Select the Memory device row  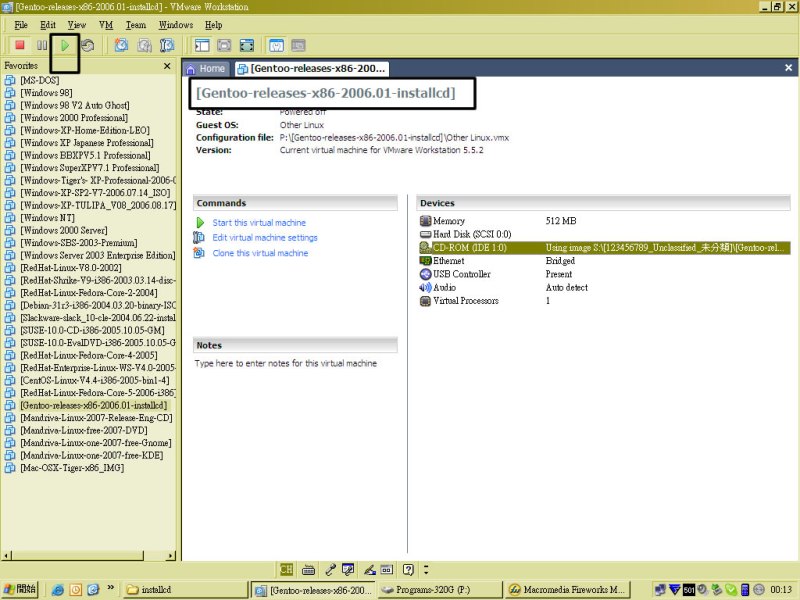coord(604,221)
